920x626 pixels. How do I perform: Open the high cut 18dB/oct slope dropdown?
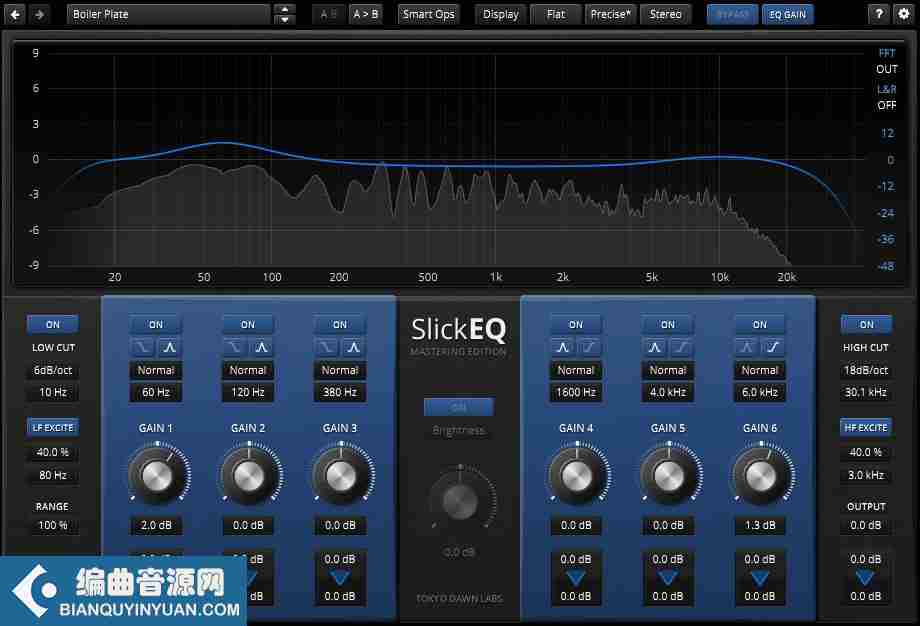(866, 370)
